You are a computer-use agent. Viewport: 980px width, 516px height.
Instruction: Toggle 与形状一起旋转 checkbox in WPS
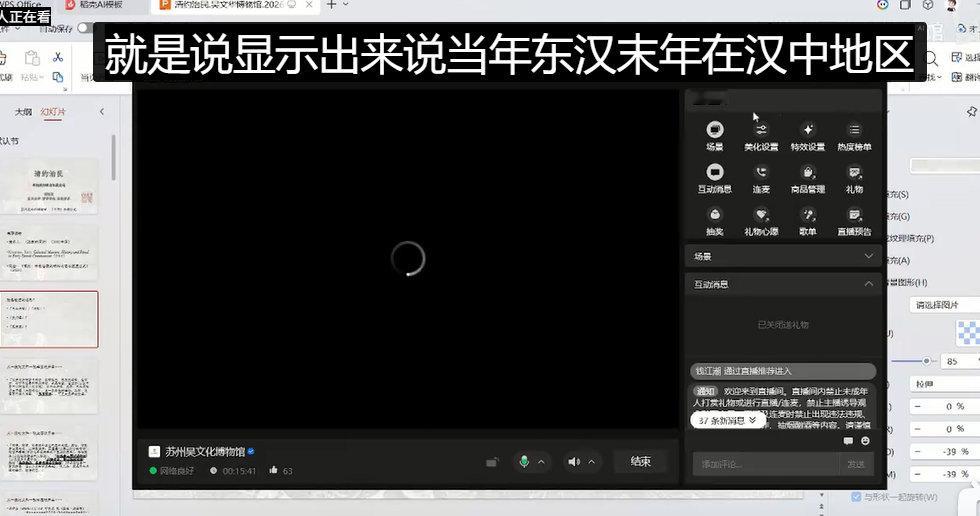pos(857,497)
